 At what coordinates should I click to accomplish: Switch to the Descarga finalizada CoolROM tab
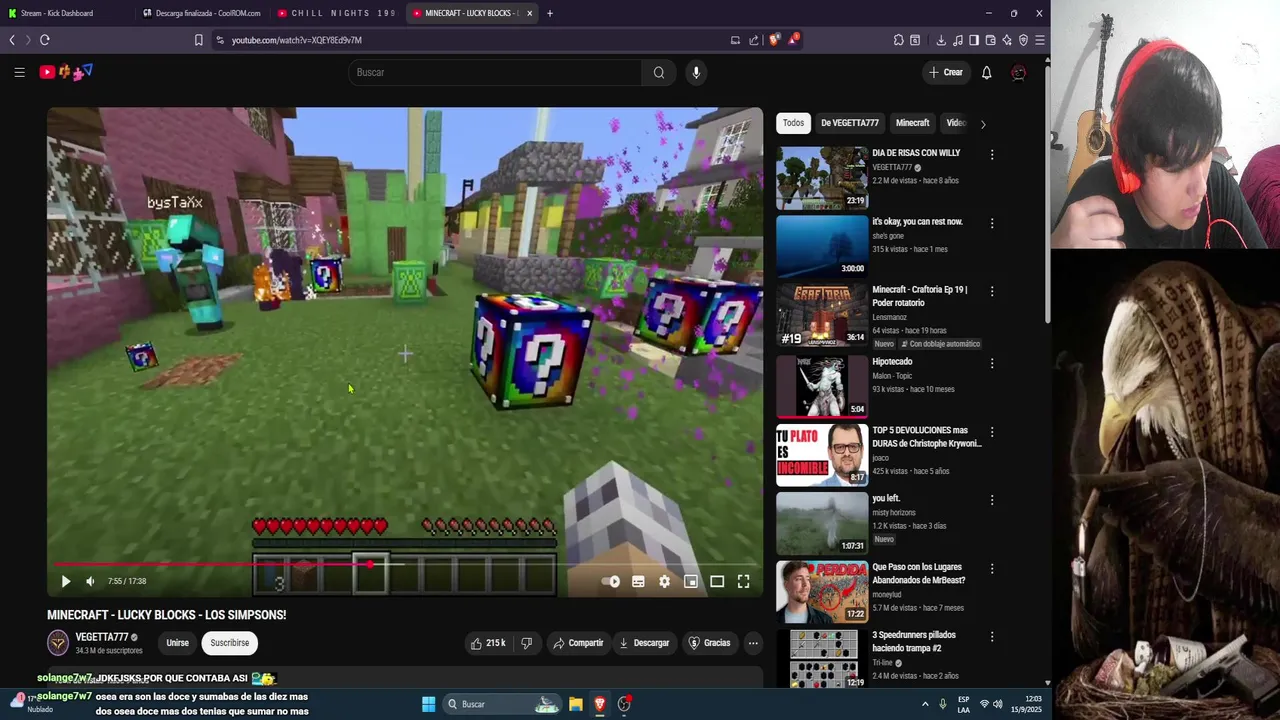coord(200,13)
